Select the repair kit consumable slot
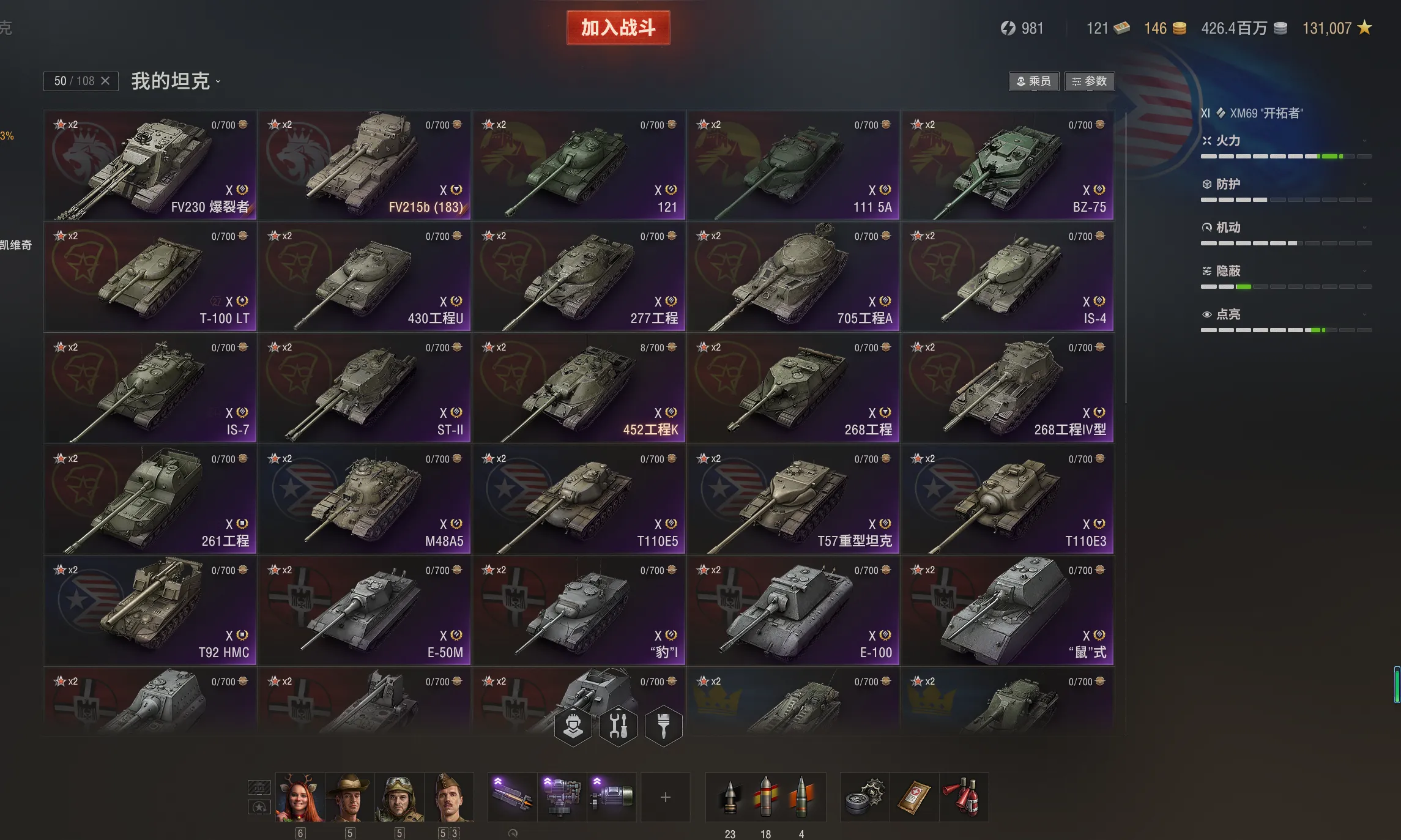The height and width of the screenshot is (840, 1401). pos(864,797)
